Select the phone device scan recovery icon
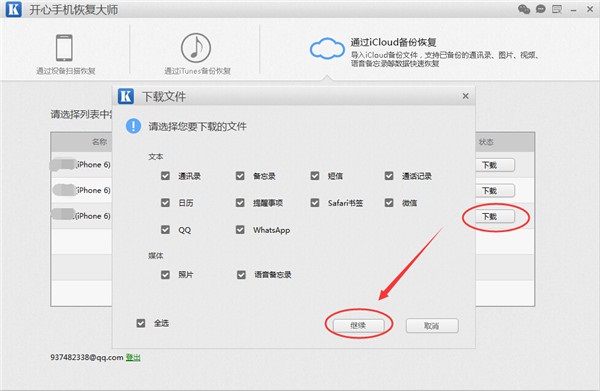The width and height of the screenshot is (600, 391). [x=64, y=48]
